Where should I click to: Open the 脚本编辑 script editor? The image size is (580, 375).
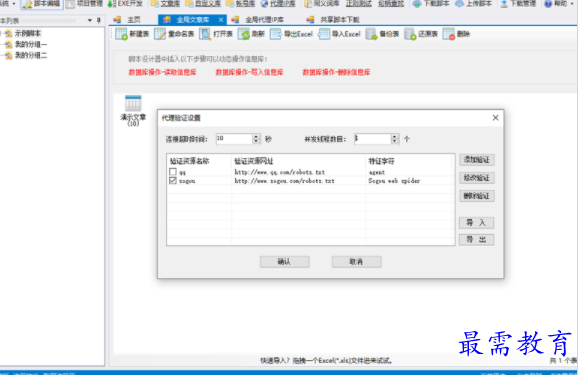pyautogui.click(x=41, y=4)
